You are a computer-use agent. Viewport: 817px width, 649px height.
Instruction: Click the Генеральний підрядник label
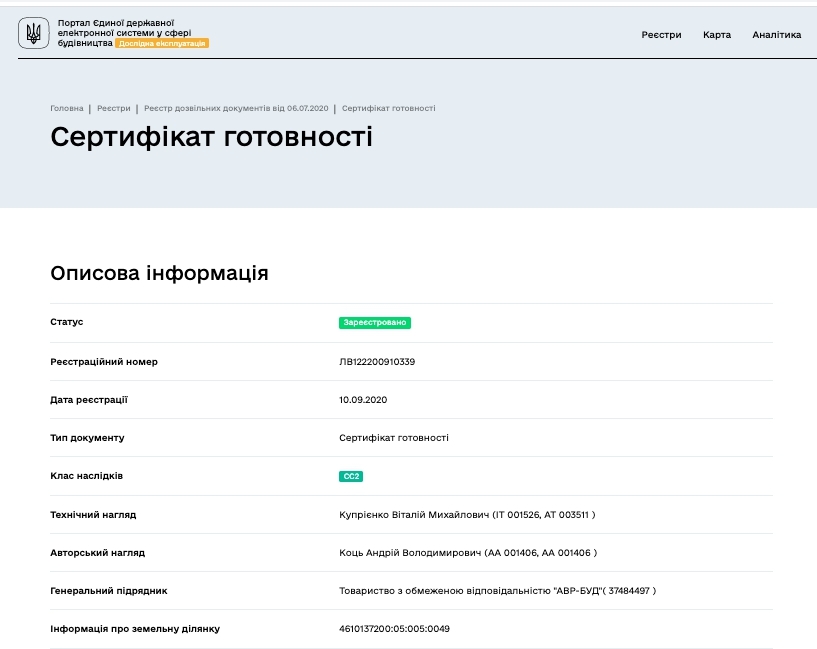108,591
